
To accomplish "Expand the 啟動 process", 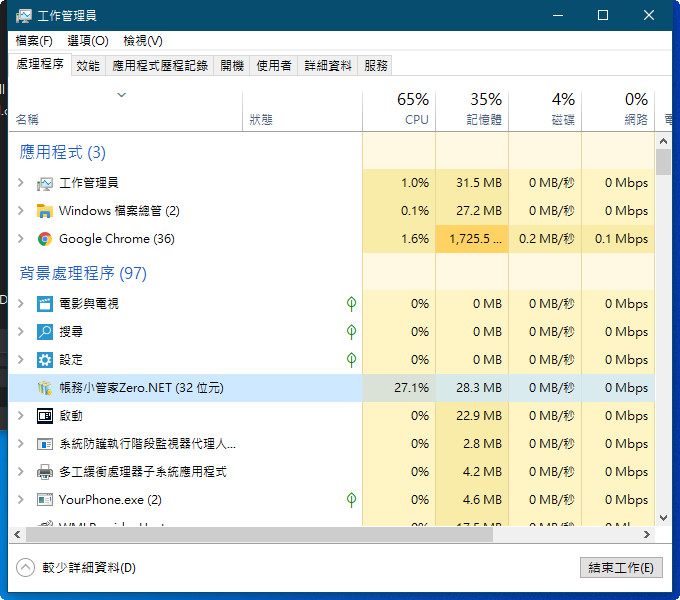I will coord(20,415).
